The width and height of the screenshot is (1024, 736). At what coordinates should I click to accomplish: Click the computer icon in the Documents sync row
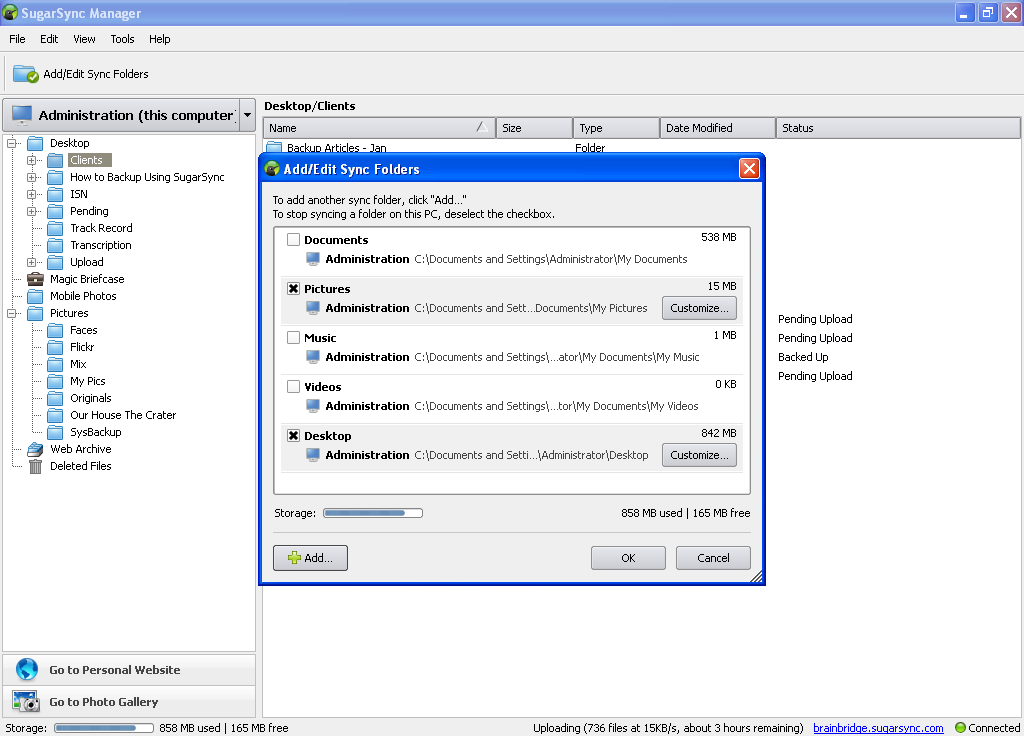(x=313, y=259)
